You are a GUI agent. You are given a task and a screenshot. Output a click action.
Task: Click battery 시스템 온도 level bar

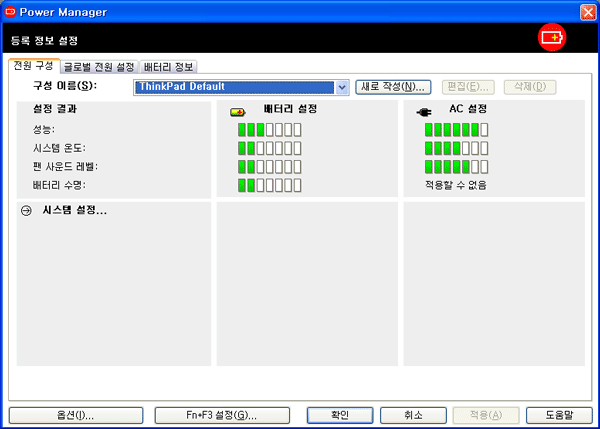click(x=269, y=148)
